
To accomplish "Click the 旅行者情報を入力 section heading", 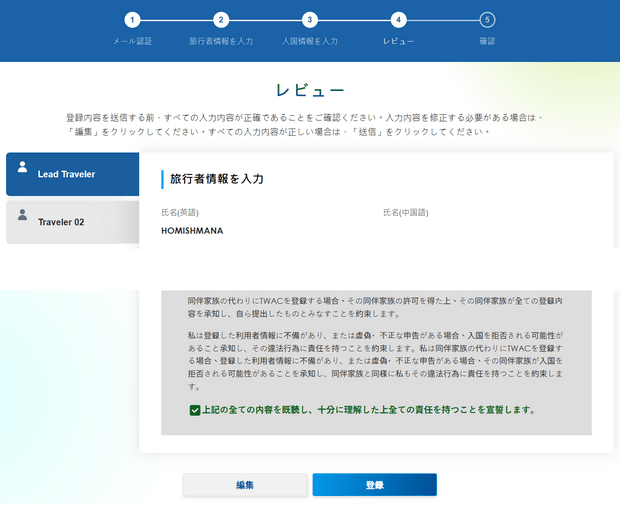I will pos(217,179).
